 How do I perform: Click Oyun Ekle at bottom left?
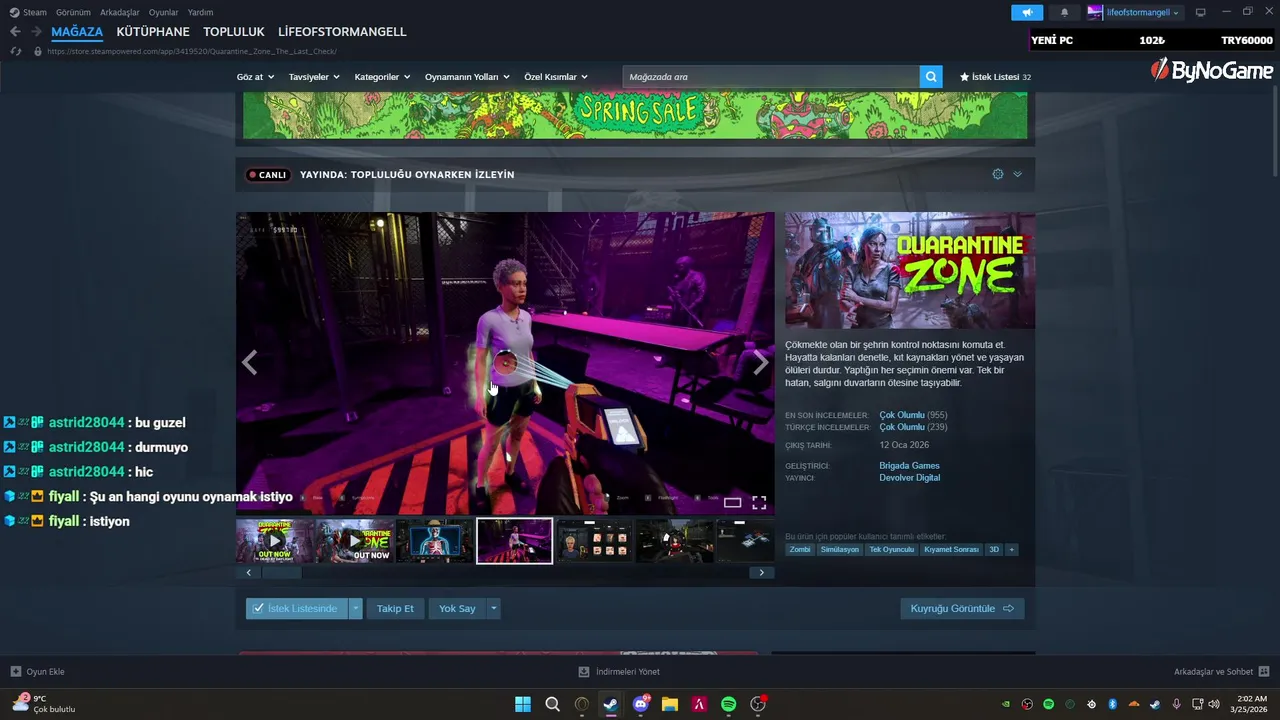(x=38, y=672)
